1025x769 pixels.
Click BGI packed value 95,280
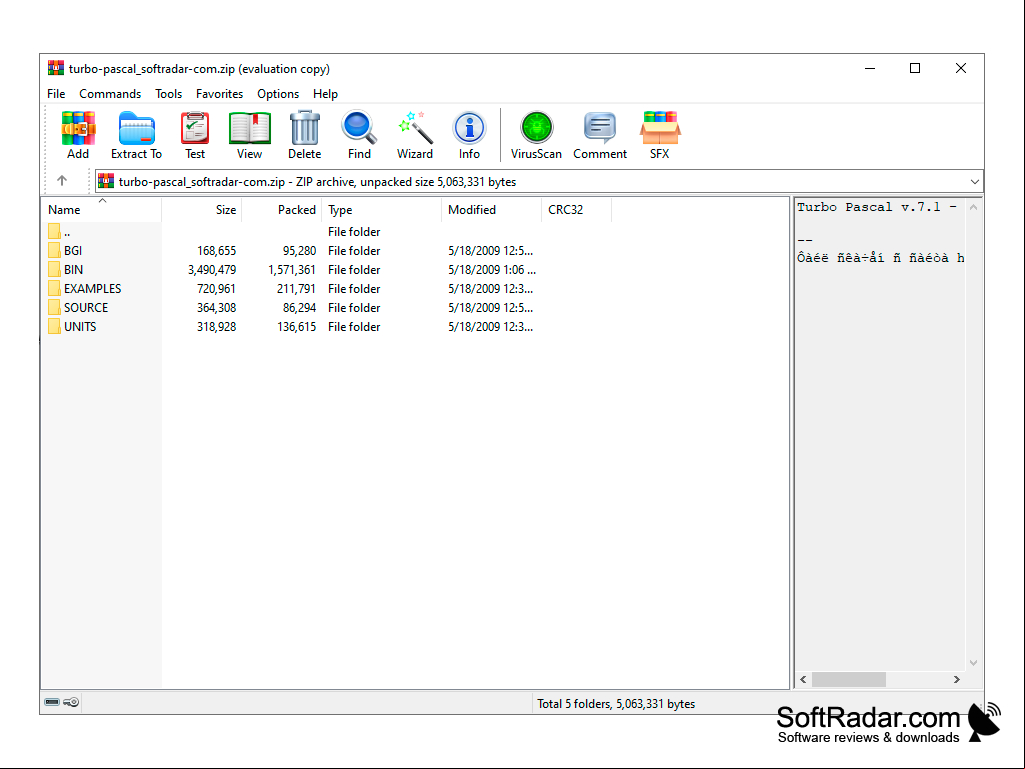coord(299,250)
